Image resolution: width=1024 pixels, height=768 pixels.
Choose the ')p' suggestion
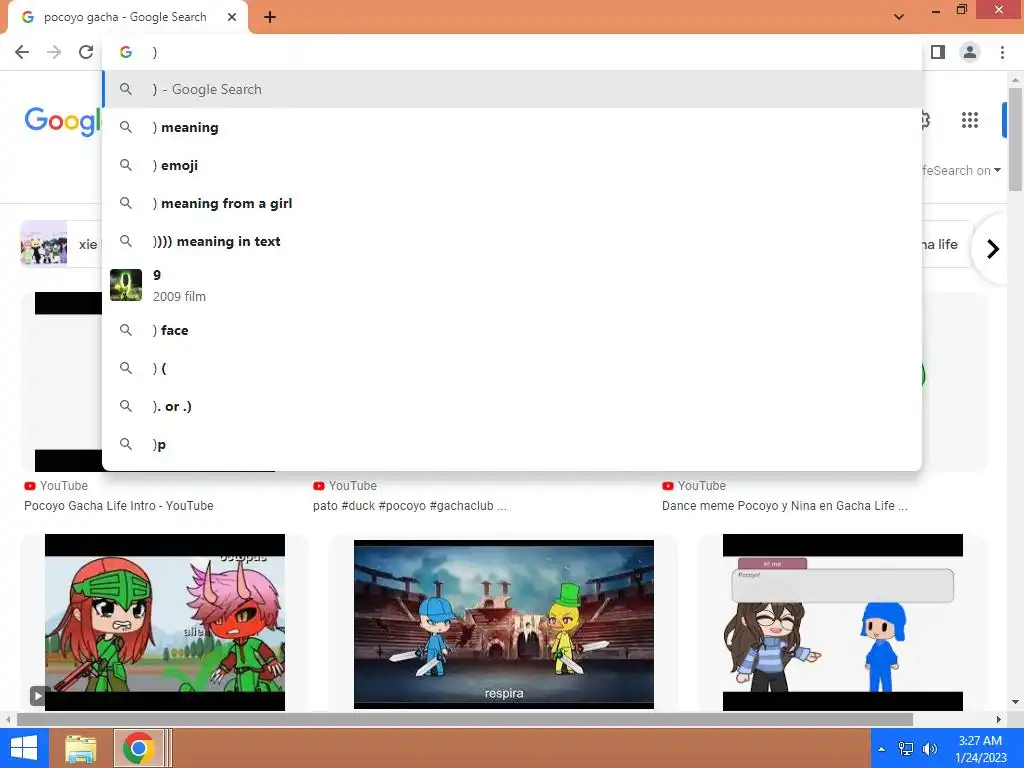(513, 444)
